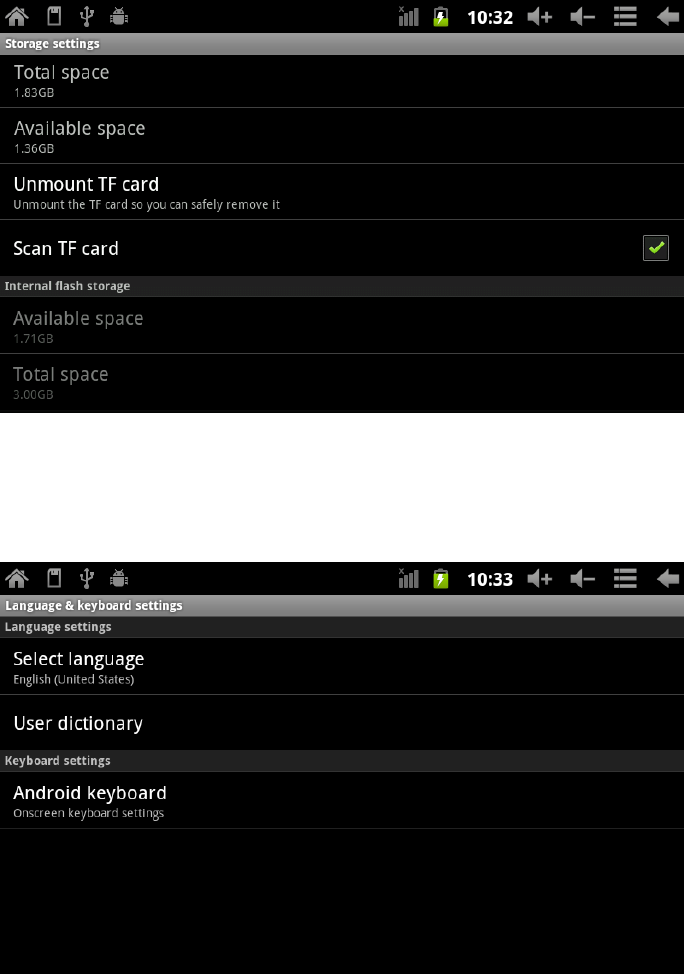This screenshot has width=684, height=974.
Task: Tap Available space 1.36GB entry
Action: [x=342, y=136]
